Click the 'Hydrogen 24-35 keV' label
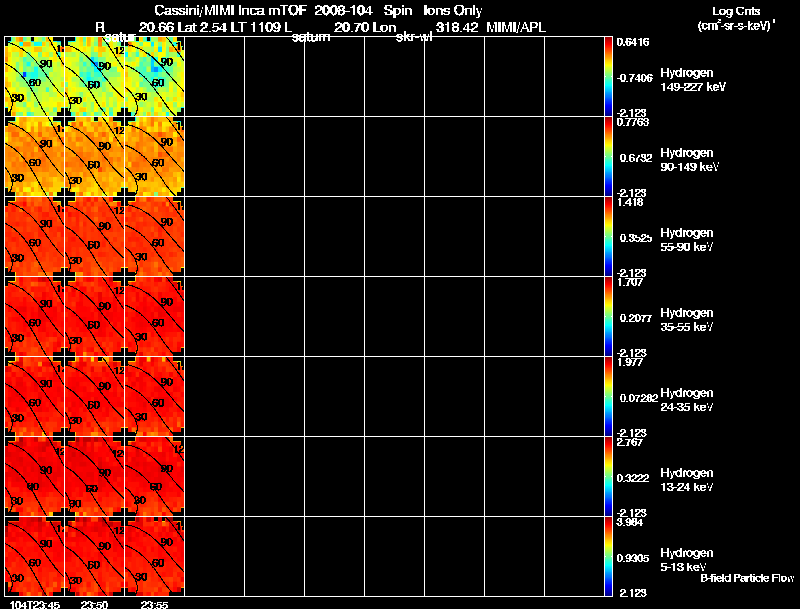 tap(687, 400)
